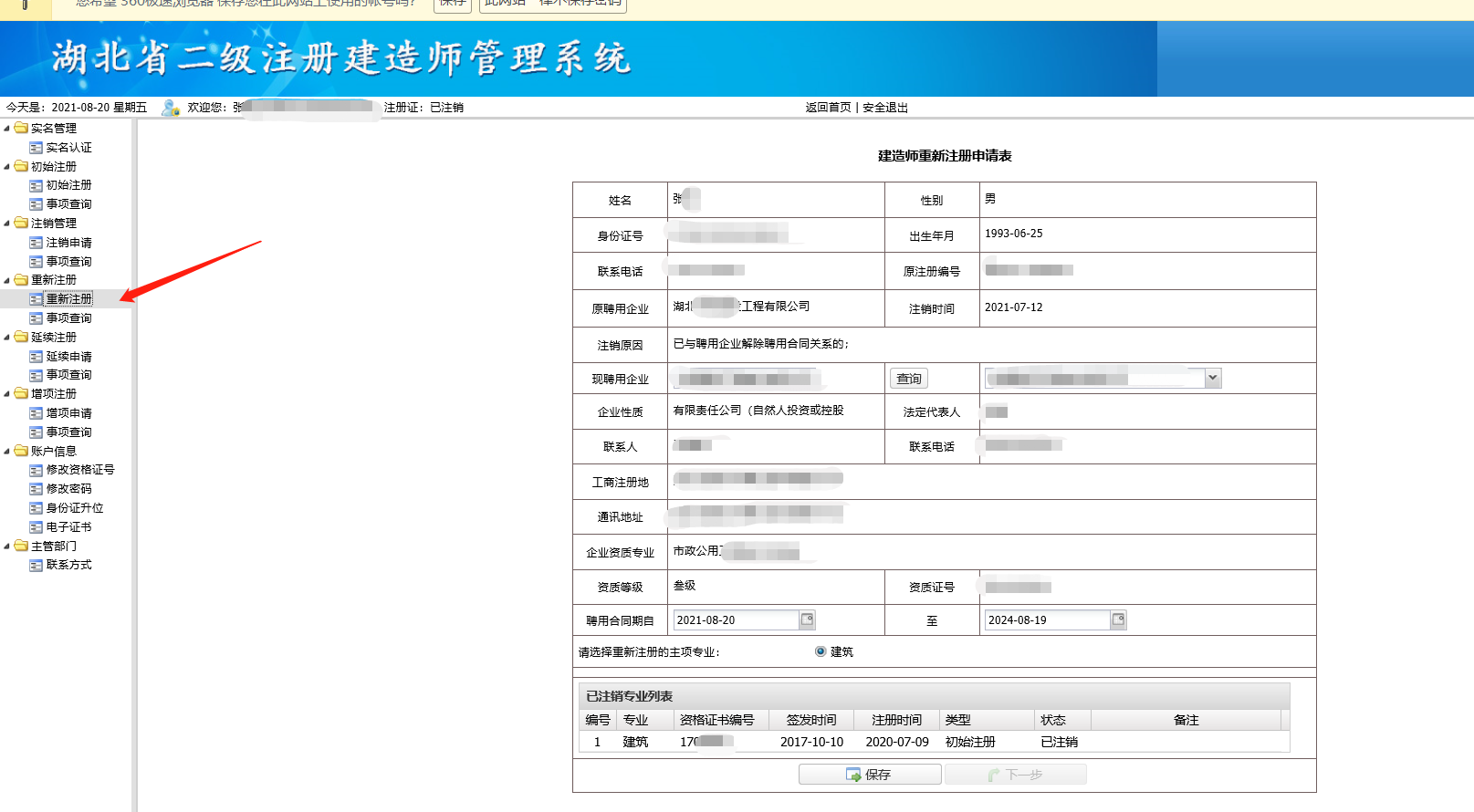
Task: Open calendar picker for contract start date
Action: [x=807, y=620]
